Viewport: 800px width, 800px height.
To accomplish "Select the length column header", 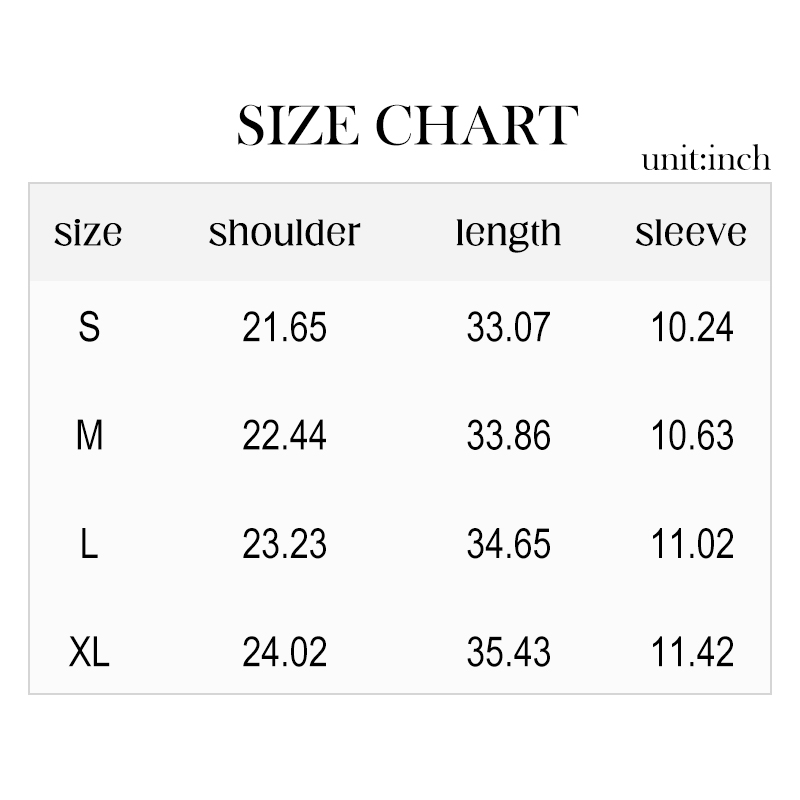I will pos(508,234).
